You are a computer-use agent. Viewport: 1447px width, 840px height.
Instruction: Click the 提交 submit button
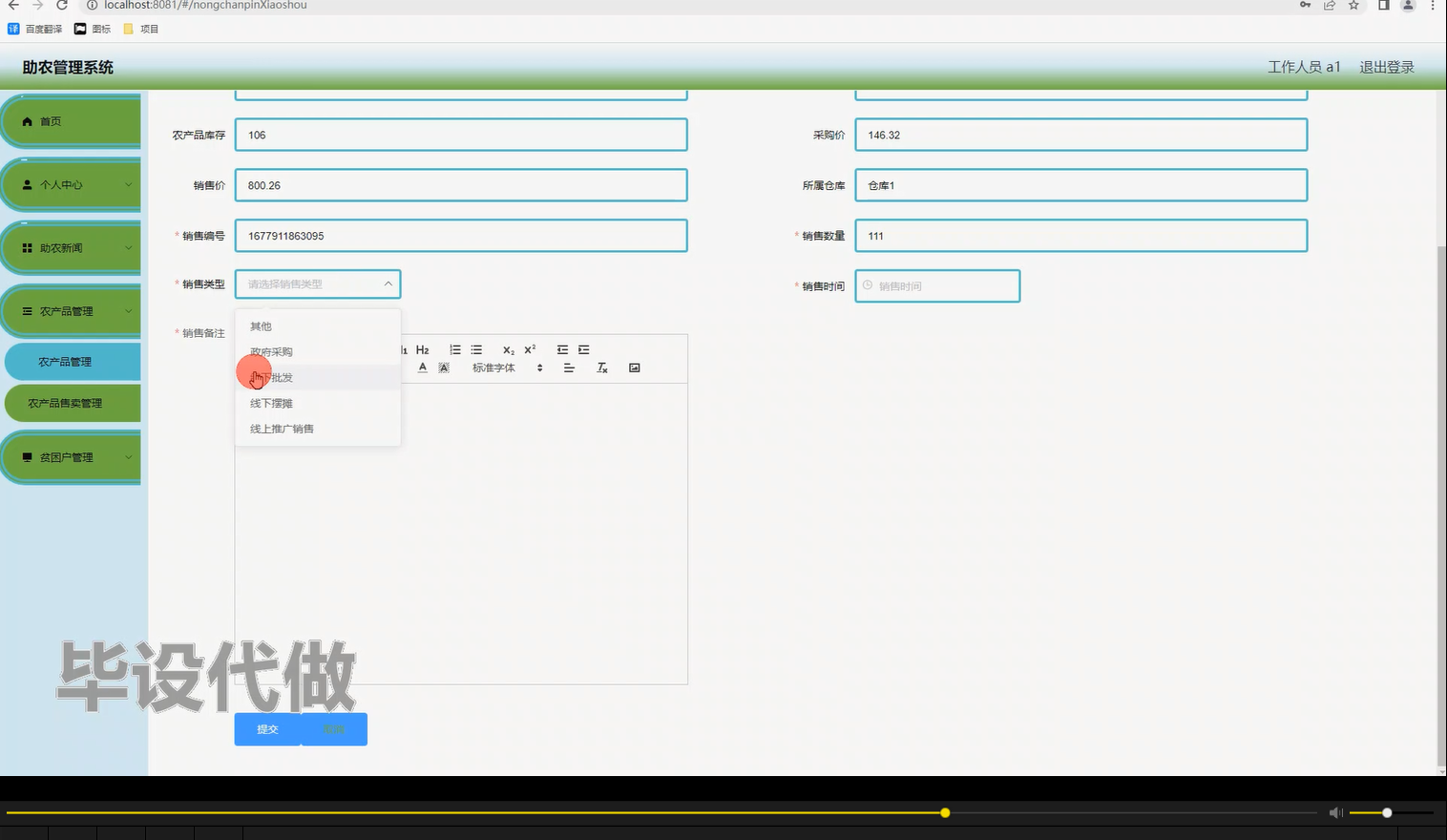tap(267, 729)
